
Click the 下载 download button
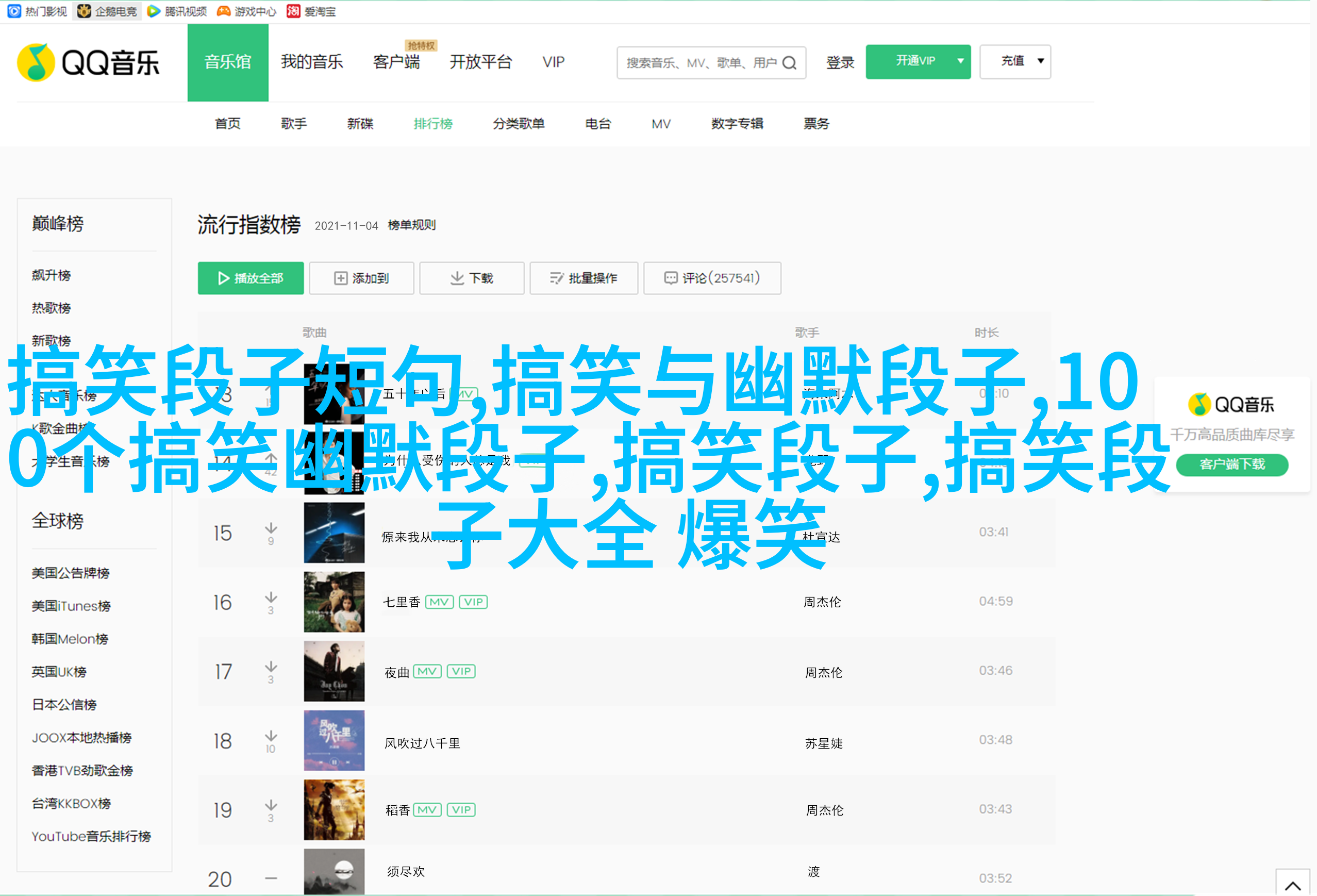[x=472, y=278]
